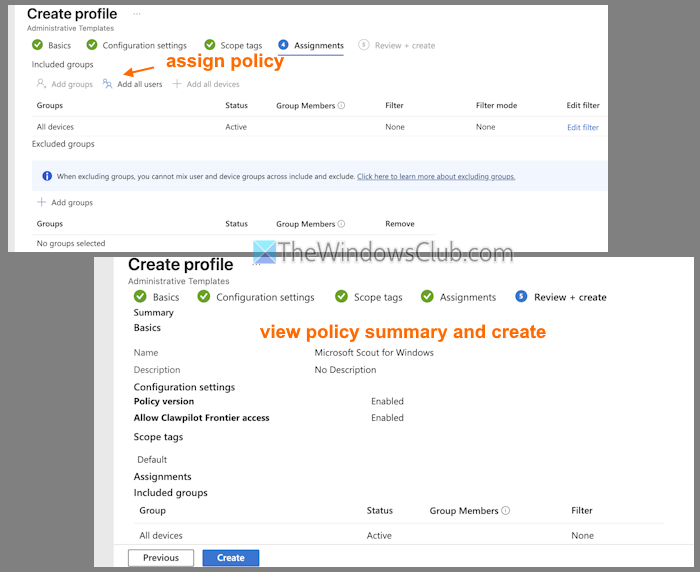Click green check icon of Basics in bottom window
Viewport: 700px width, 572px height.
pyautogui.click(x=140, y=296)
